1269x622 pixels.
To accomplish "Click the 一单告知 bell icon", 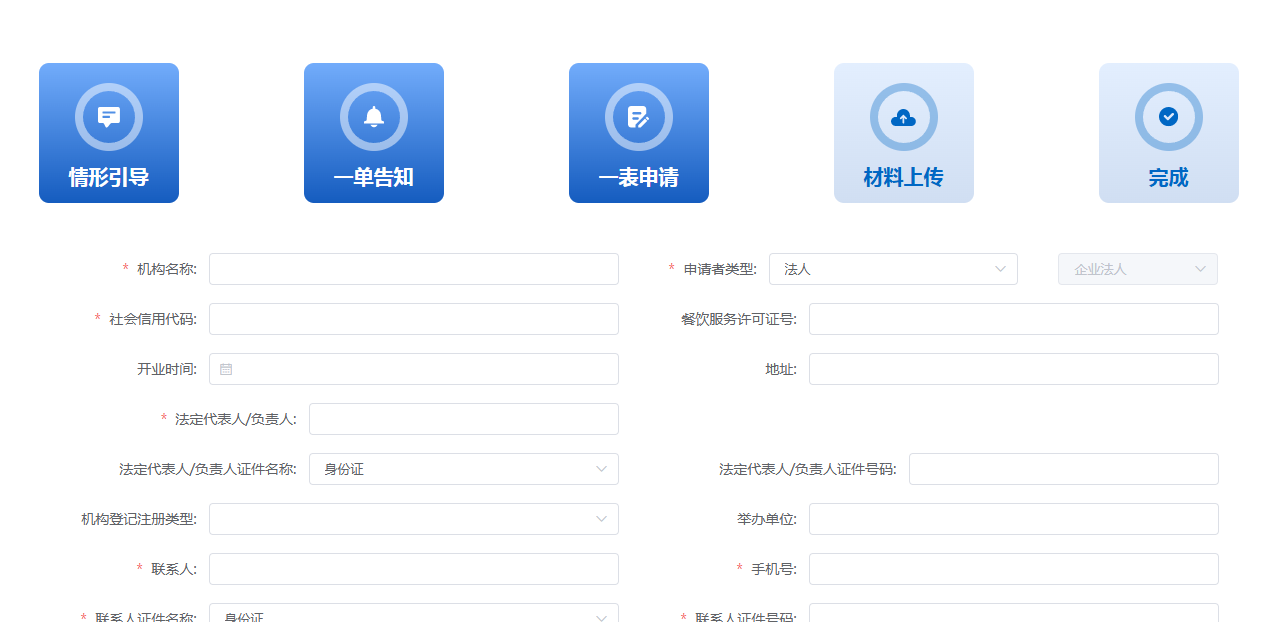I will (374, 117).
